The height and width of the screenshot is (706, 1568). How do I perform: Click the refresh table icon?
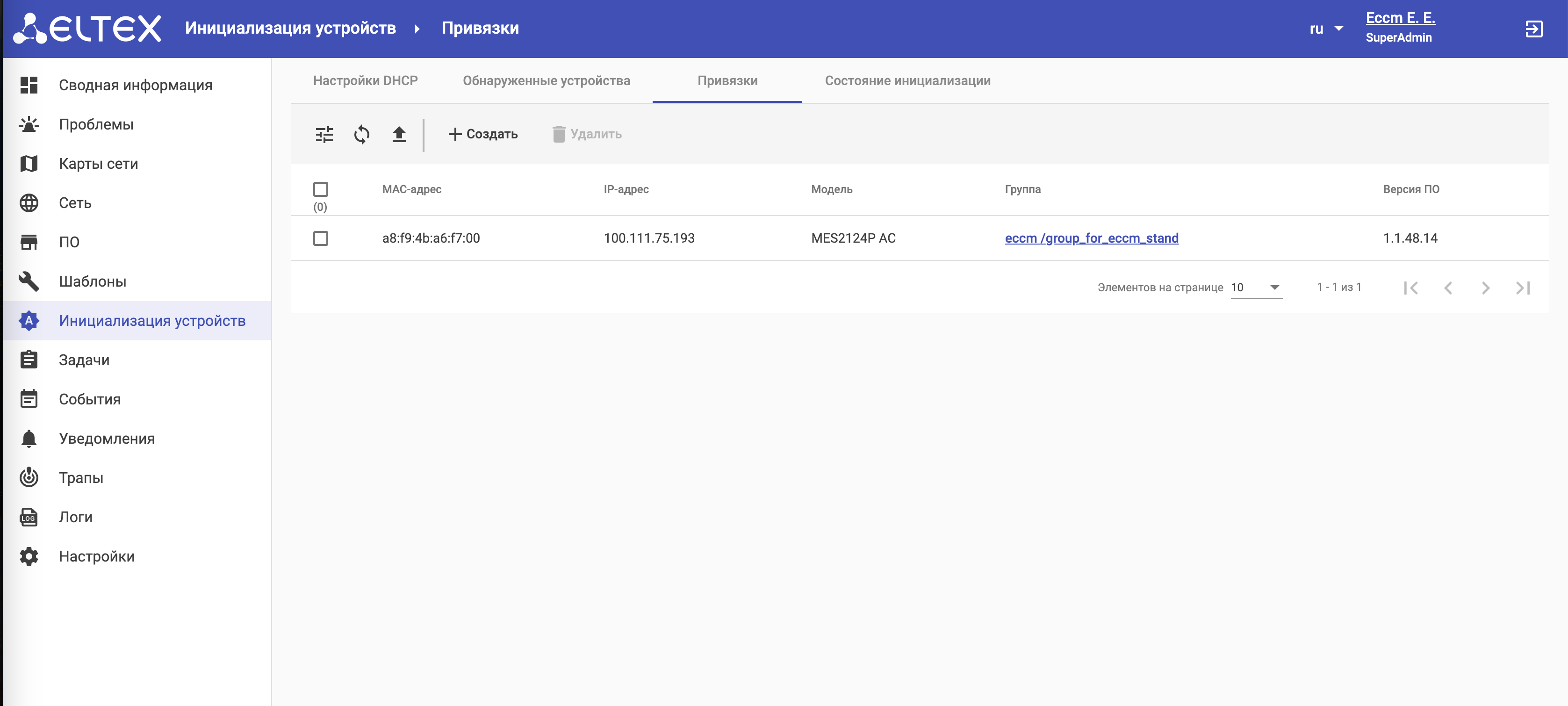pos(361,134)
